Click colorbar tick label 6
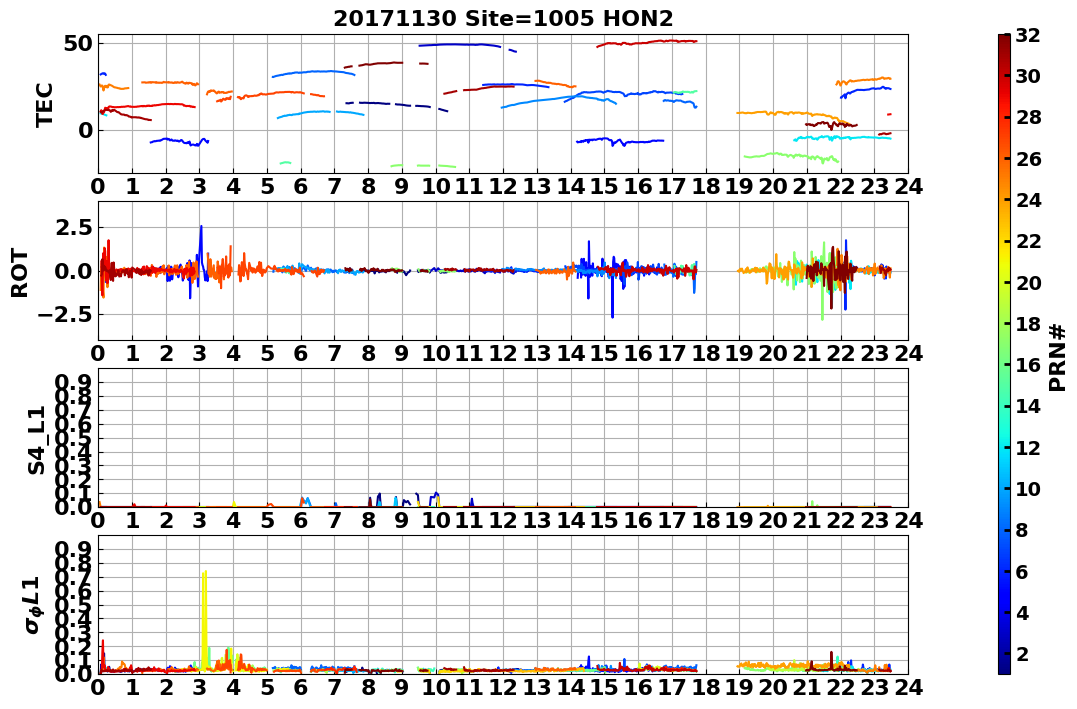The height and width of the screenshot is (709, 1077). 1021,571
